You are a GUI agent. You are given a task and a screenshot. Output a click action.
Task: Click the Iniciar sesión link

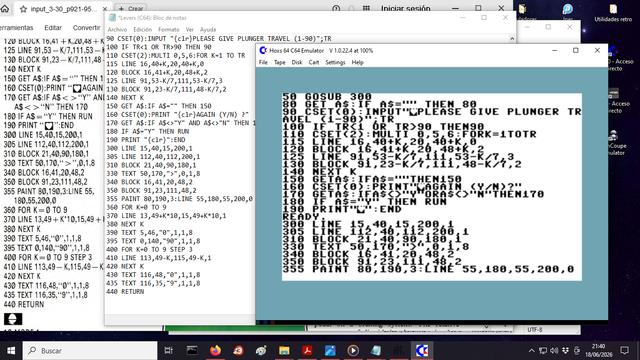(405, 8)
